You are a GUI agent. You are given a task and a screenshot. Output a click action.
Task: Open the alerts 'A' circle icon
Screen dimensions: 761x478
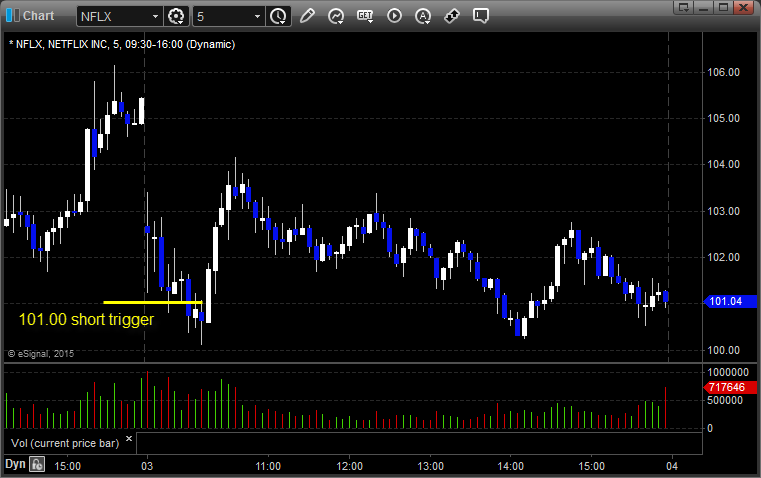[x=423, y=16]
